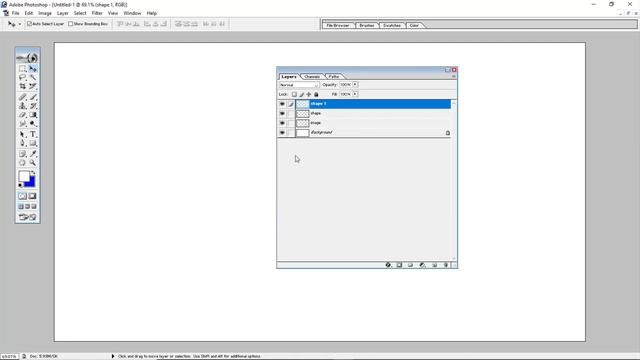This screenshot has height=360, width=640.
Task: Switch foreground and background colors
Action: coord(33,173)
